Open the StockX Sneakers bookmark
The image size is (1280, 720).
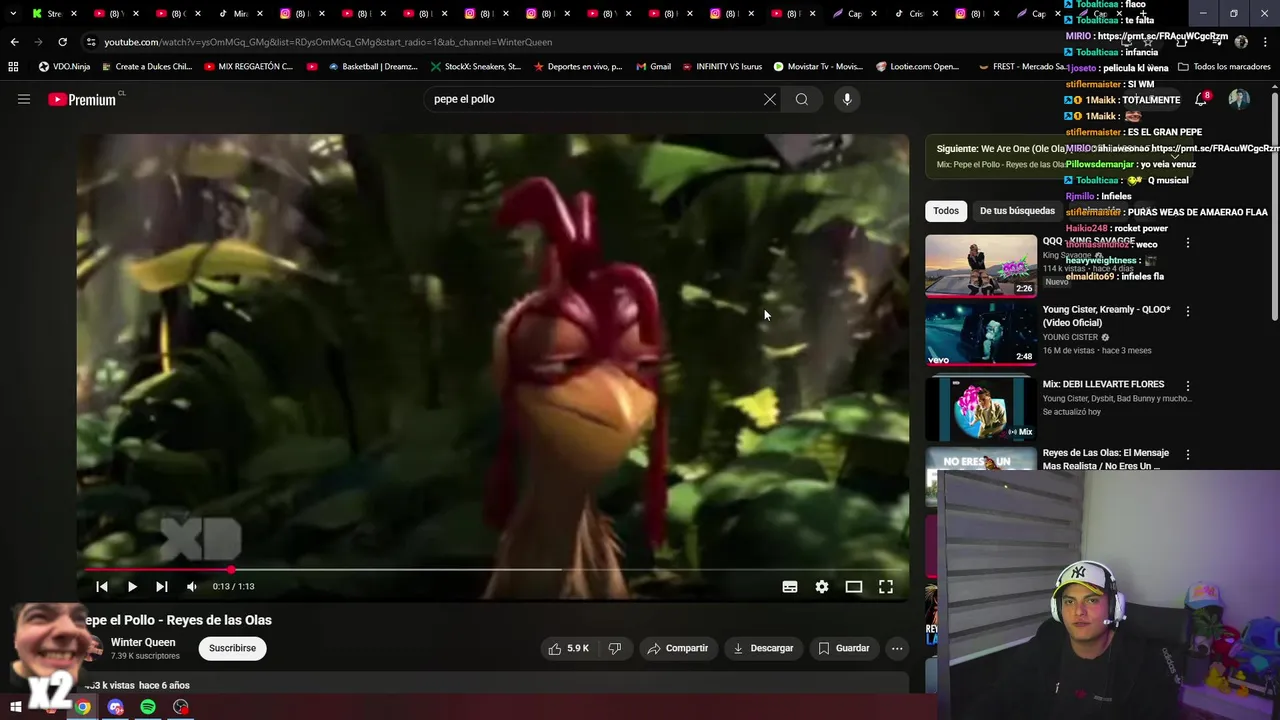click(x=475, y=67)
